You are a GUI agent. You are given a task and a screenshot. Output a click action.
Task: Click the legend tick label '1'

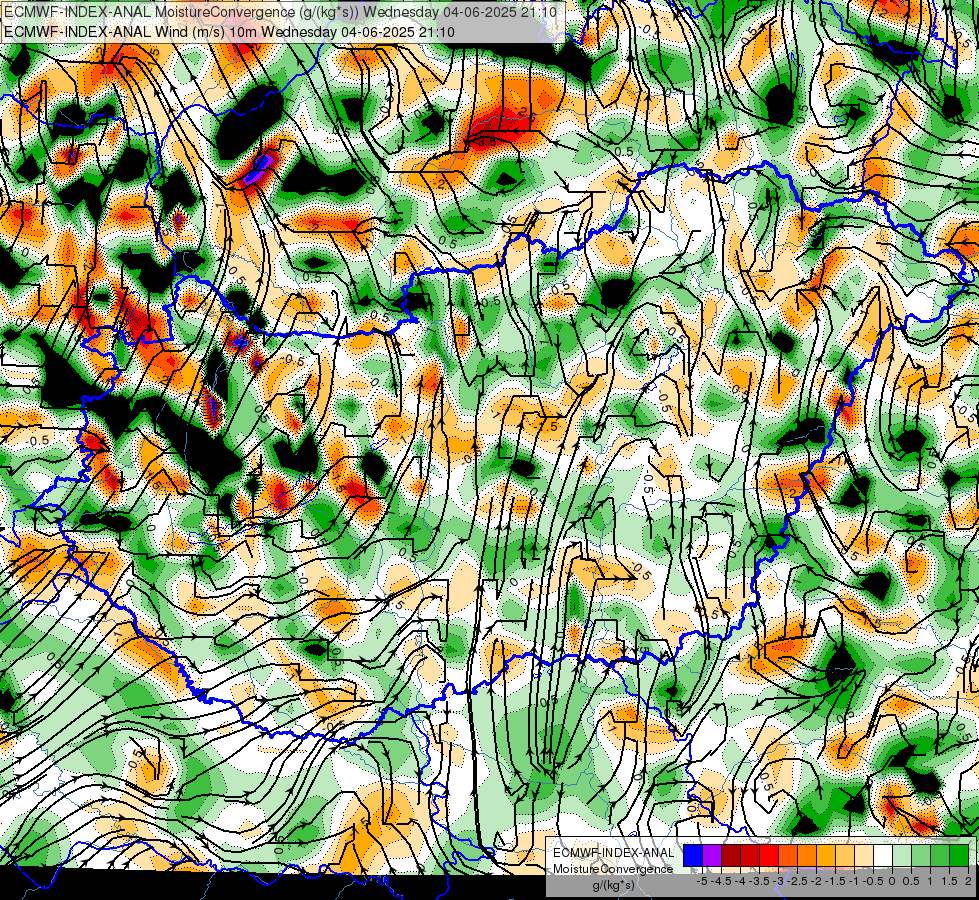tap(930, 881)
